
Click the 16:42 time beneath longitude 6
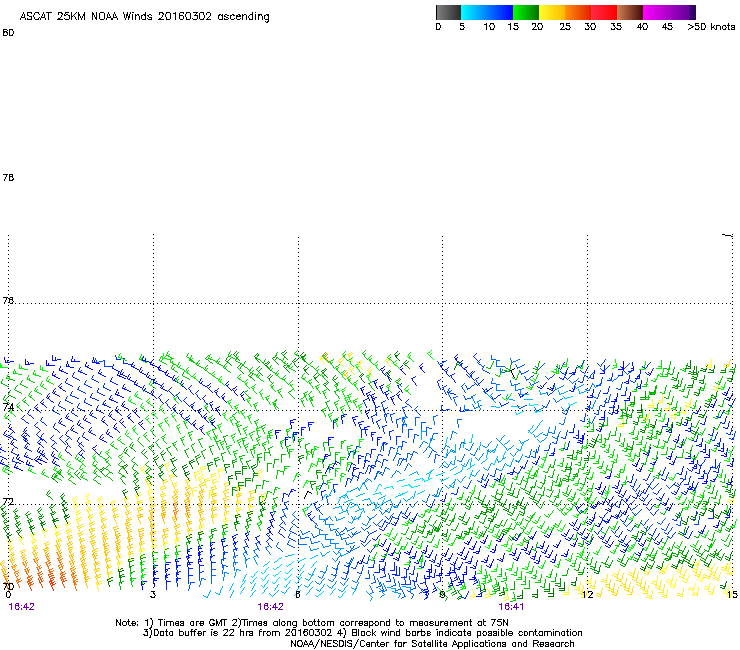[270, 607]
